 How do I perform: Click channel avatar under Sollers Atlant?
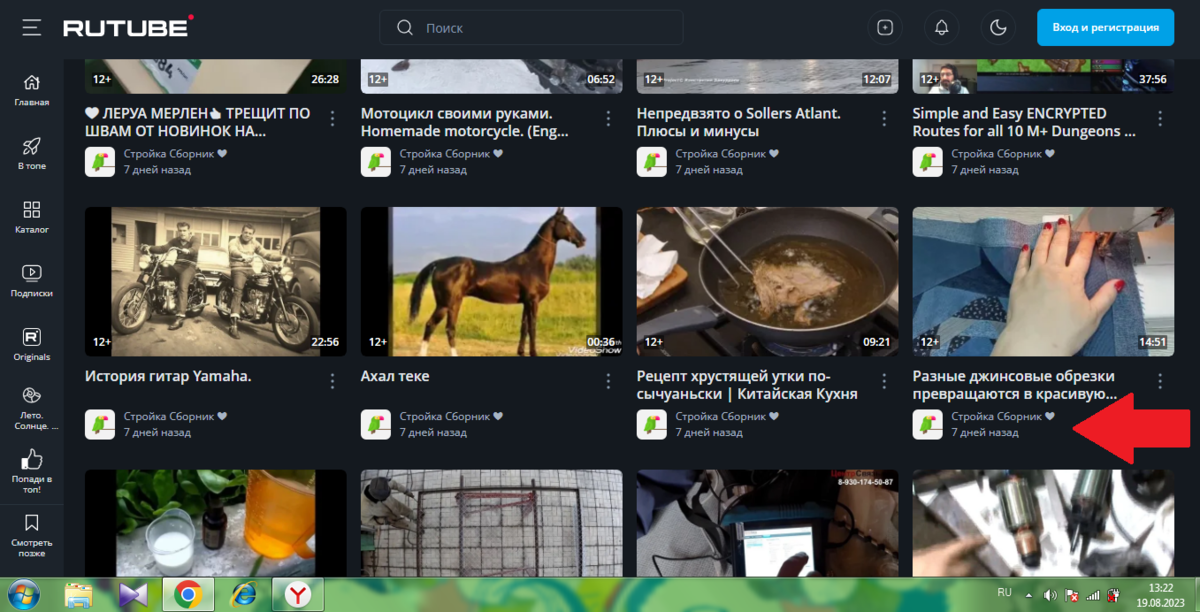(652, 161)
